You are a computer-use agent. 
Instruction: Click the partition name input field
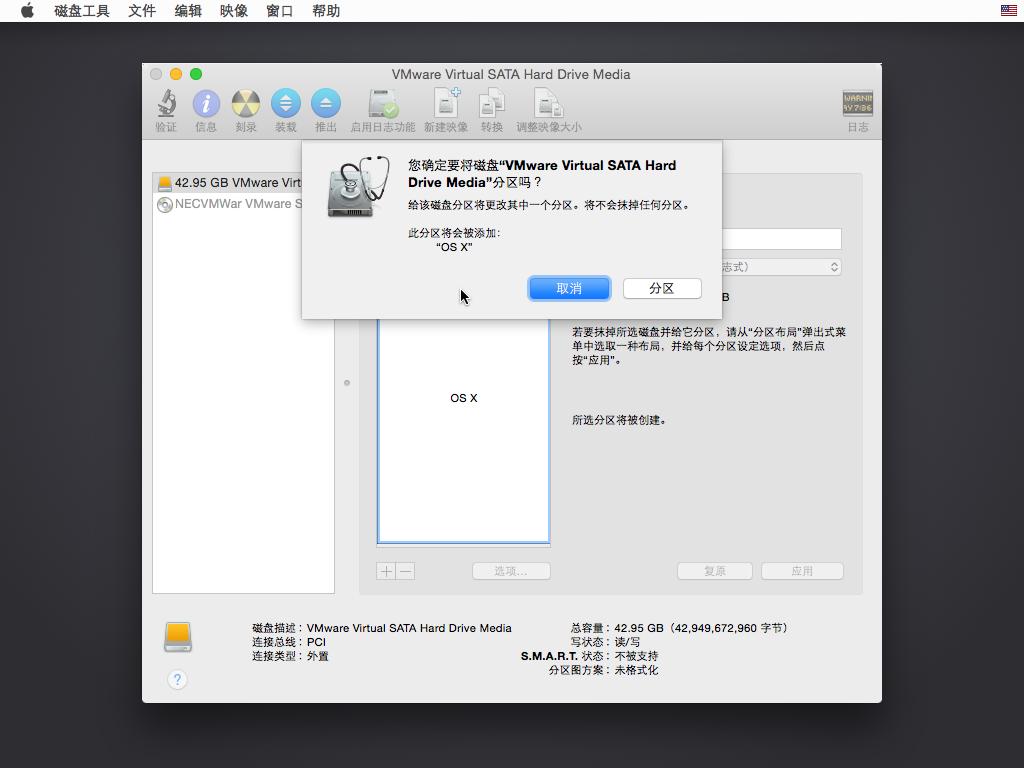pos(781,238)
